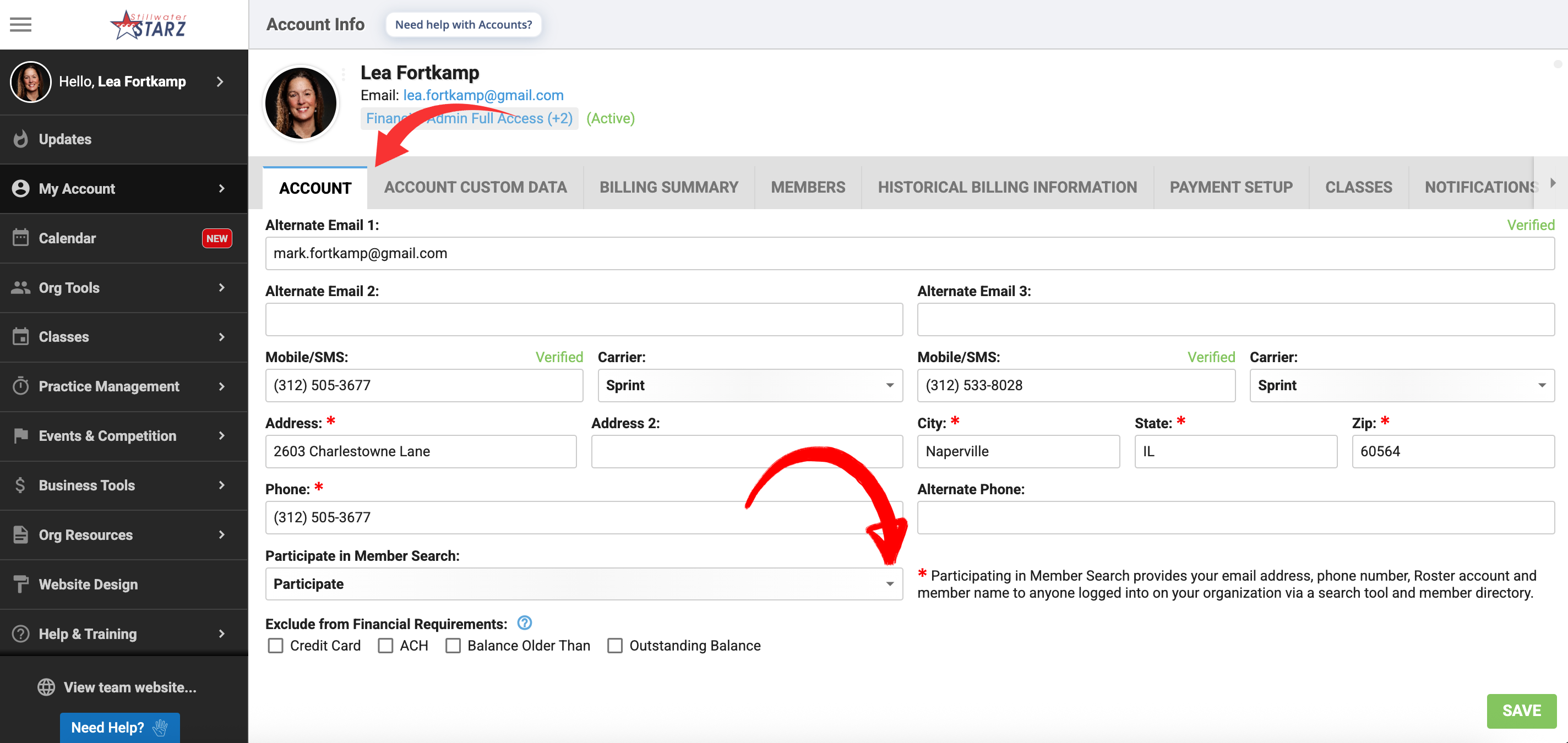Screen dimensions: 1568x743
Task: Click the Updates flame icon
Action: pos(21,139)
